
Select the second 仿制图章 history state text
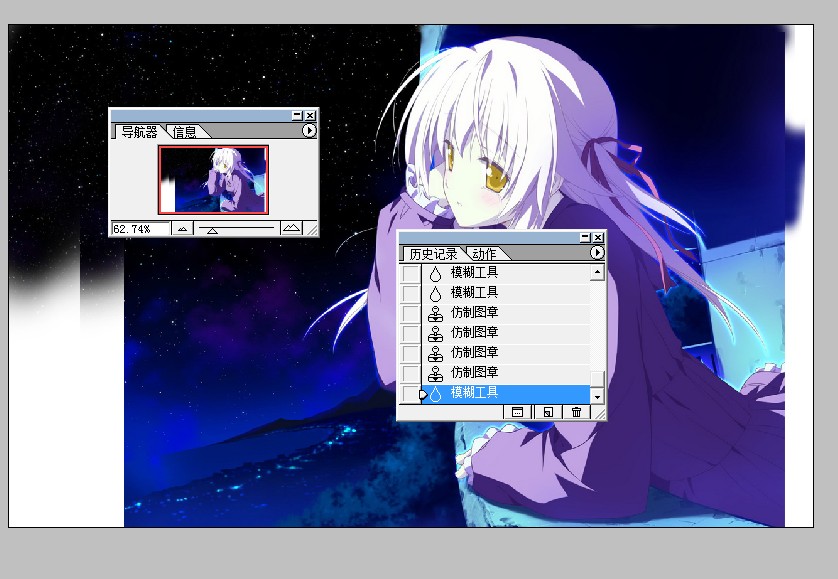coord(475,332)
